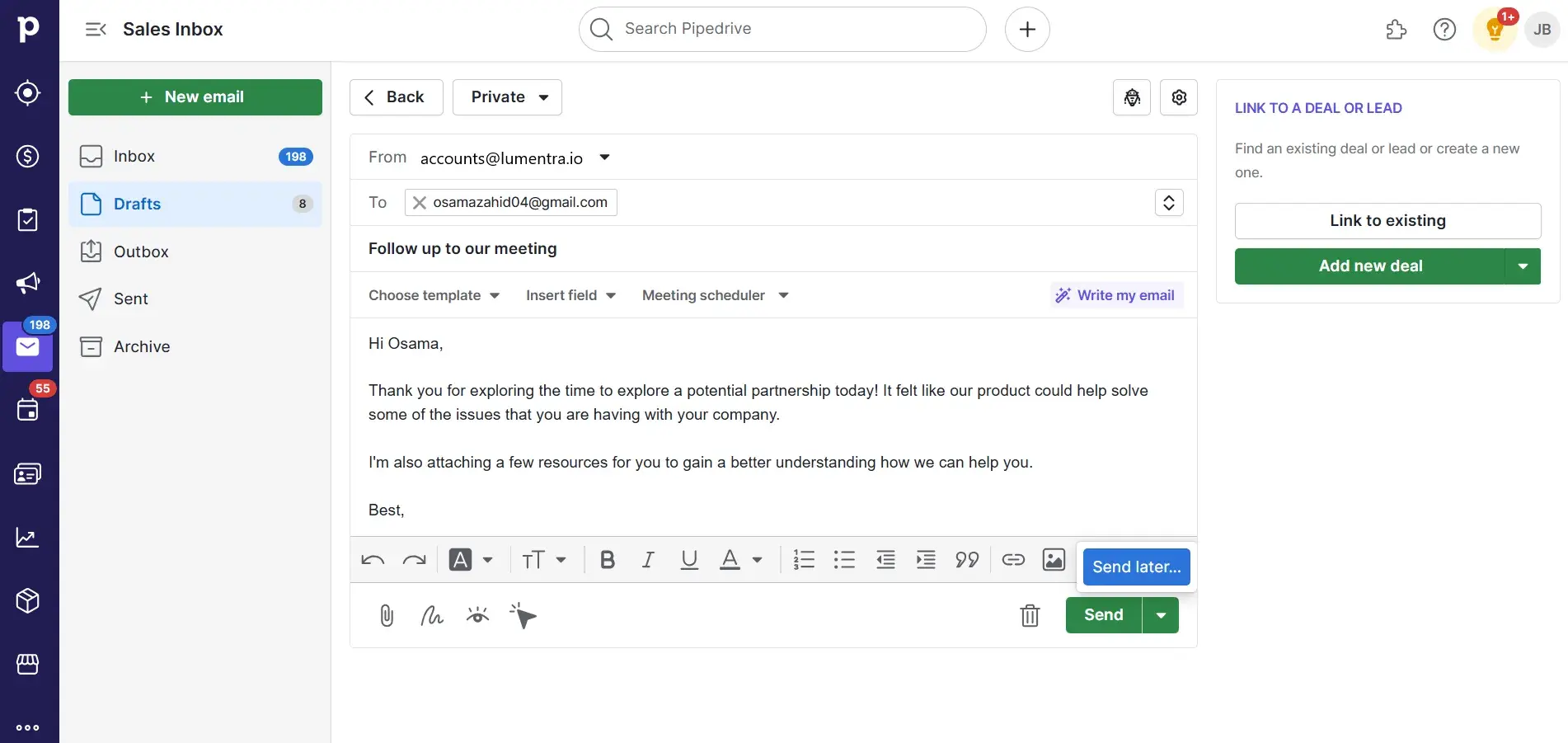The height and width of the screenshot is (743, 1568).
Task: Expand the Private visibility dropdown
Action: click(x=506, y=96)
